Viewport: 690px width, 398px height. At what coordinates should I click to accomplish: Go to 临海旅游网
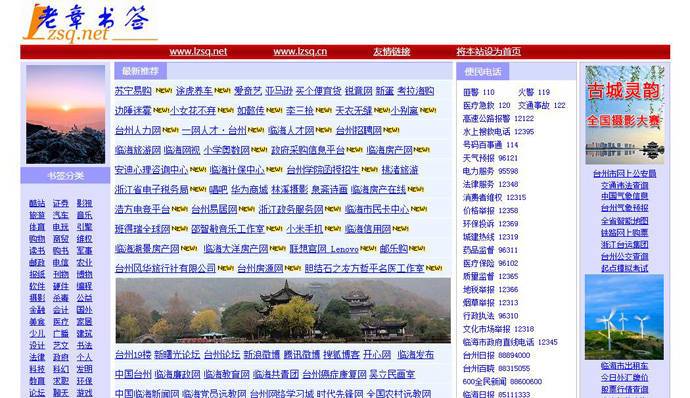[138, 150]
